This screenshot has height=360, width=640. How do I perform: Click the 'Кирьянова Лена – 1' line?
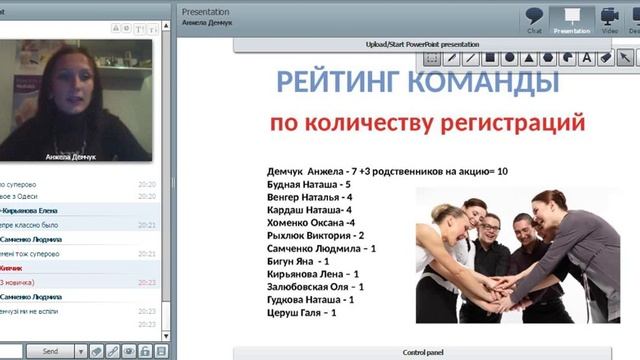(x=313, y=274)
